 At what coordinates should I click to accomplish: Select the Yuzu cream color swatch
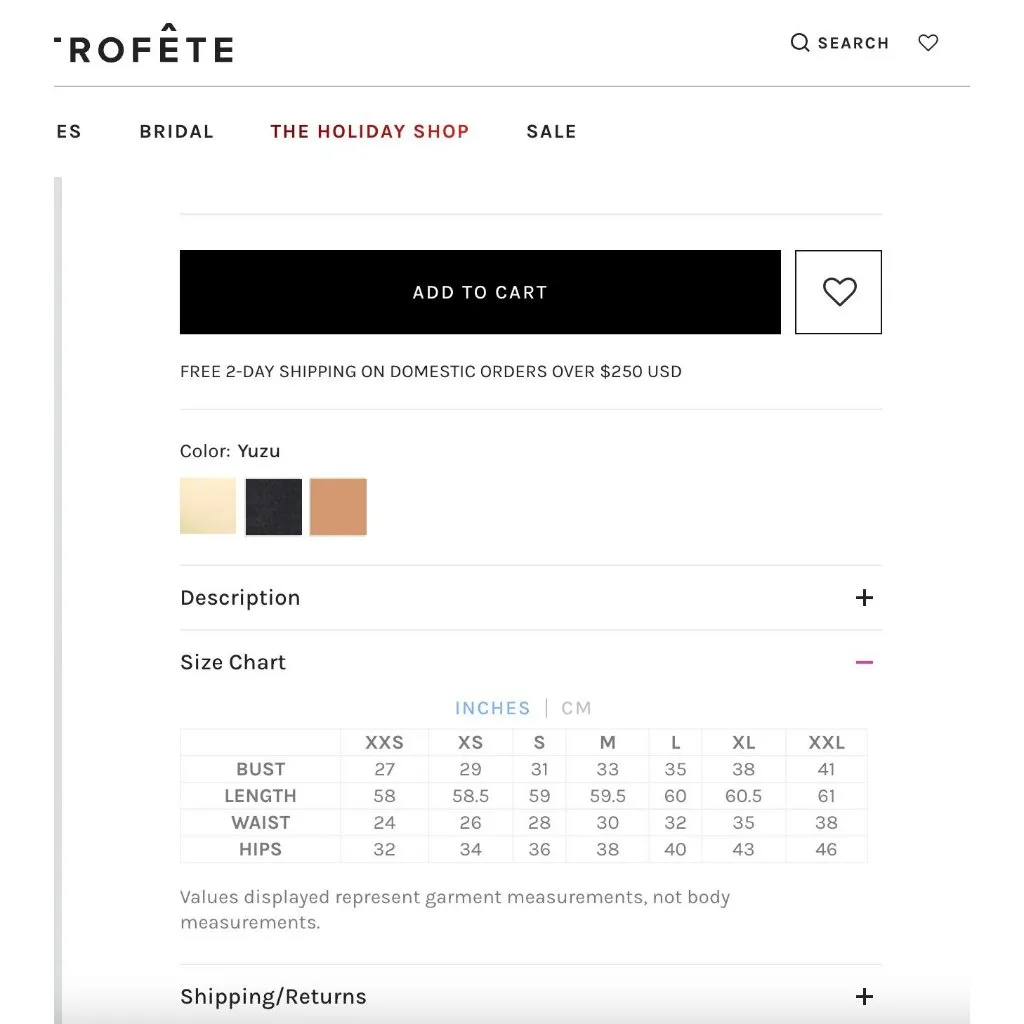pyautogui.click(x=208, y=506)
